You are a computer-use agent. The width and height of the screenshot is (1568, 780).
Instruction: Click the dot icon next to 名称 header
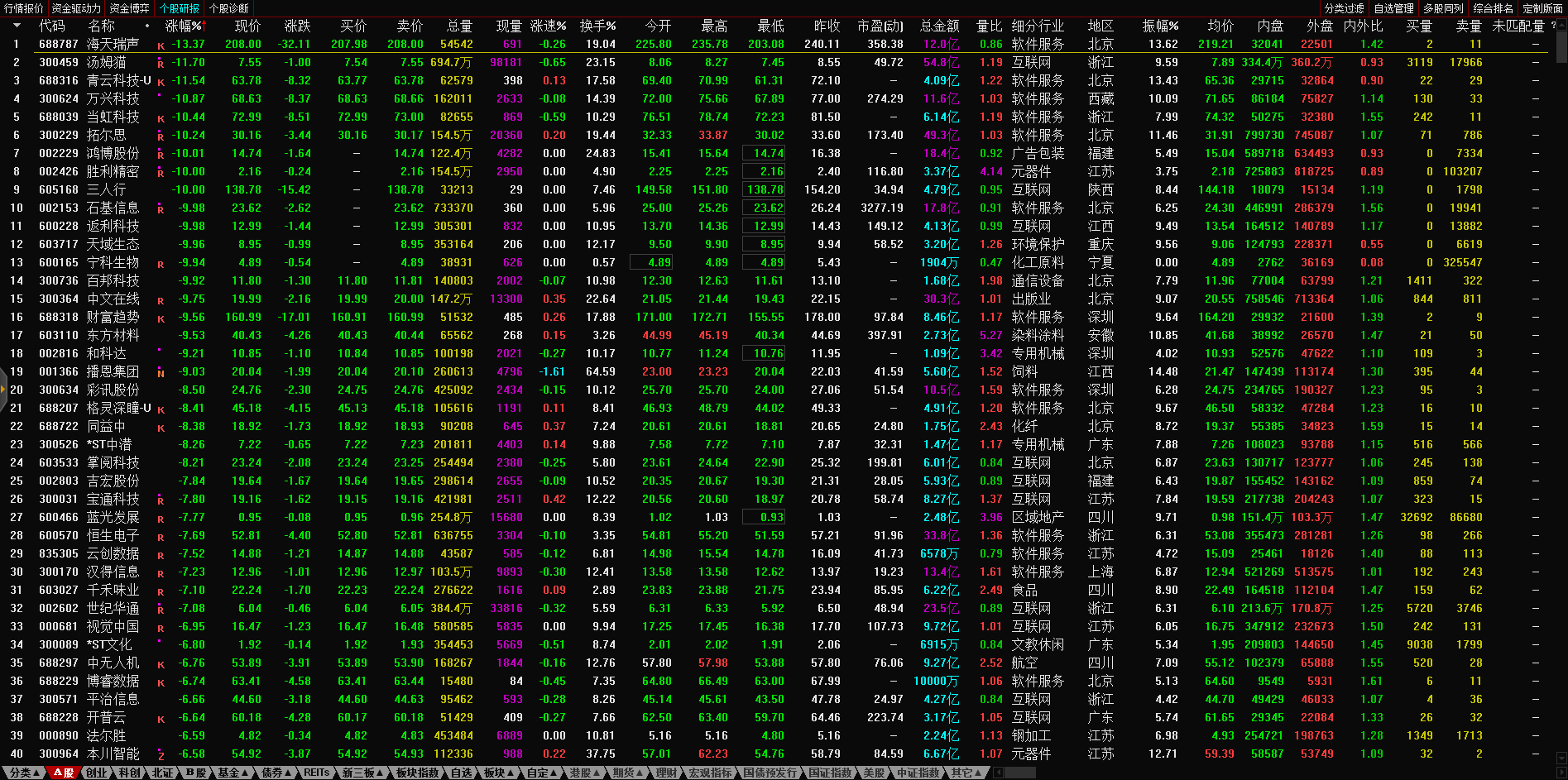pyautogui.click(x=147, y=26)
